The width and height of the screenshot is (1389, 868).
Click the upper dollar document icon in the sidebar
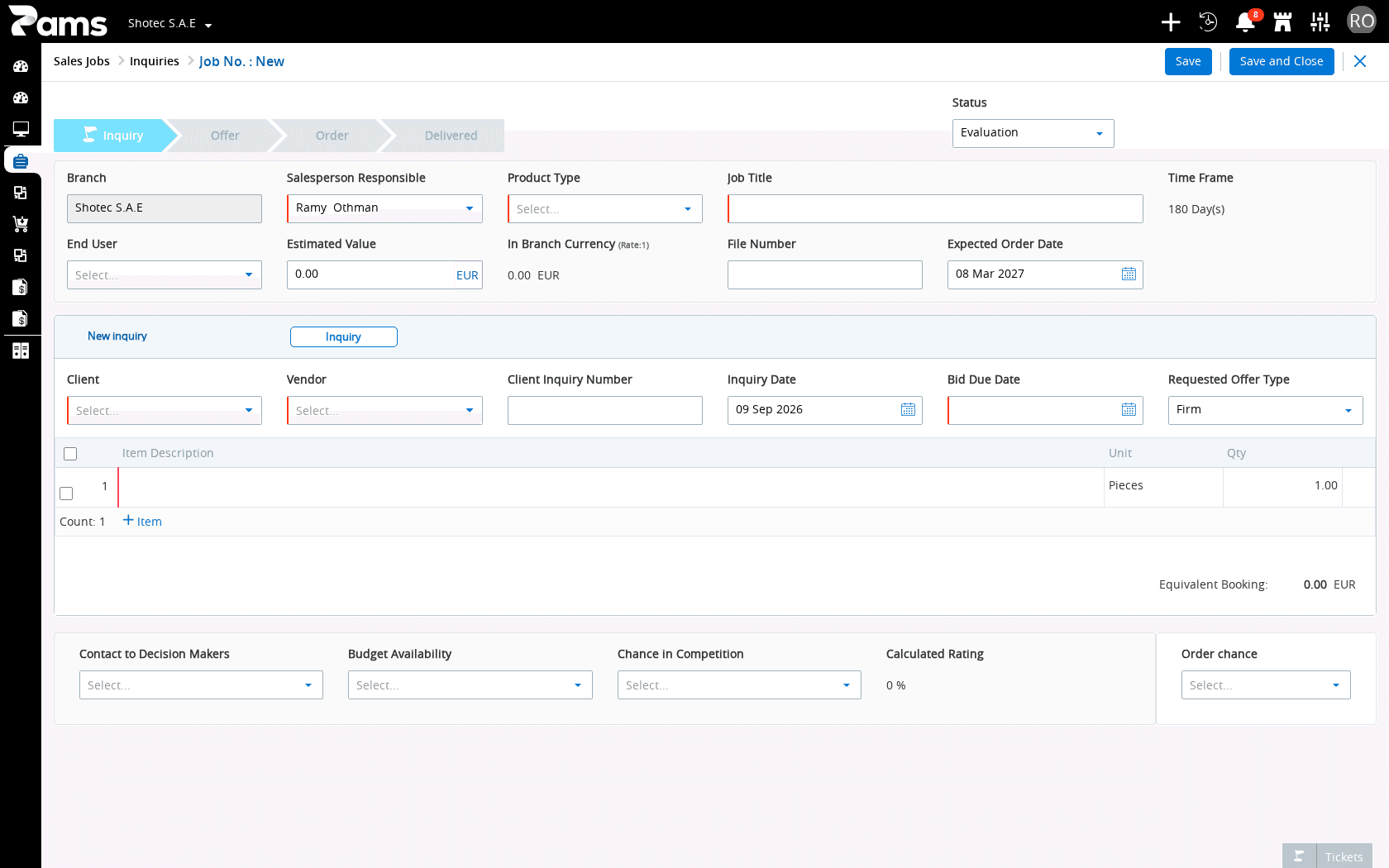(21, 287)
